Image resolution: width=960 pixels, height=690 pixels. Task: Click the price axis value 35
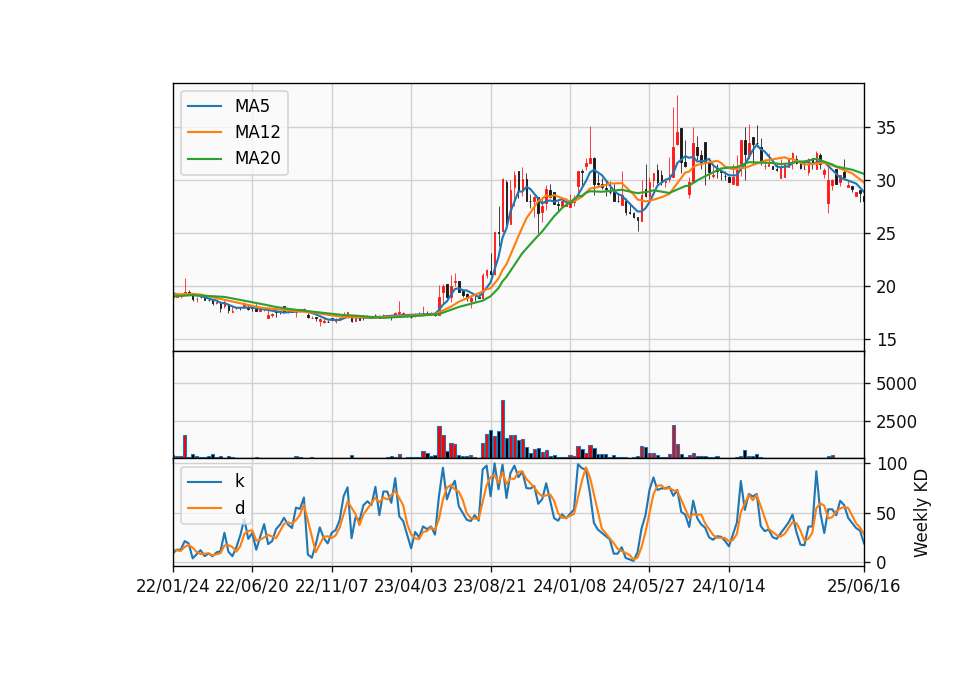(886, 128)
